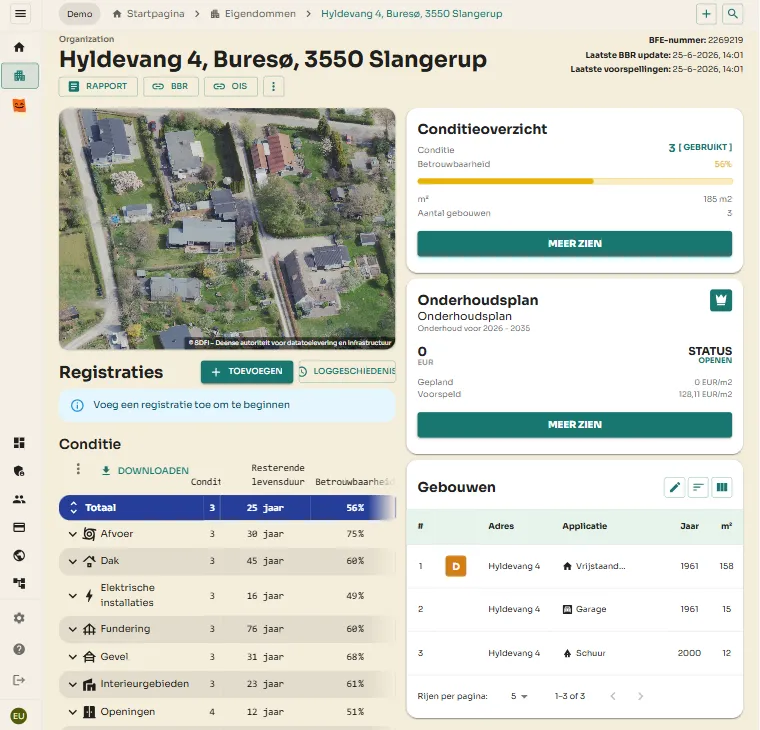
Task: Open the rows per page dropdown
Action: [x=519, y=696]
